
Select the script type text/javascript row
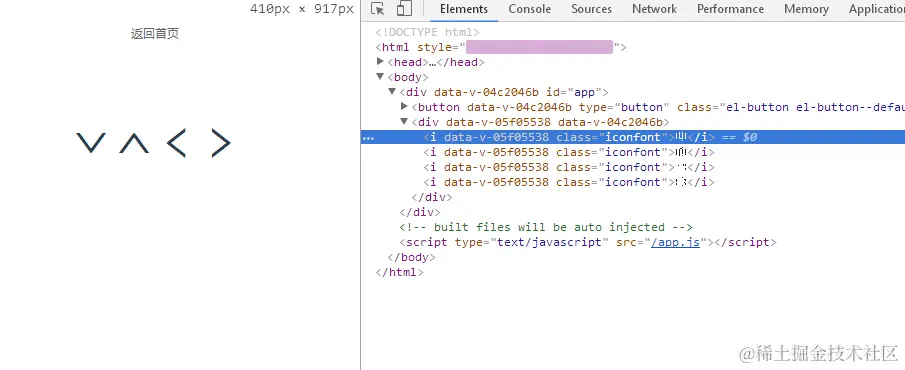[588, 242]
